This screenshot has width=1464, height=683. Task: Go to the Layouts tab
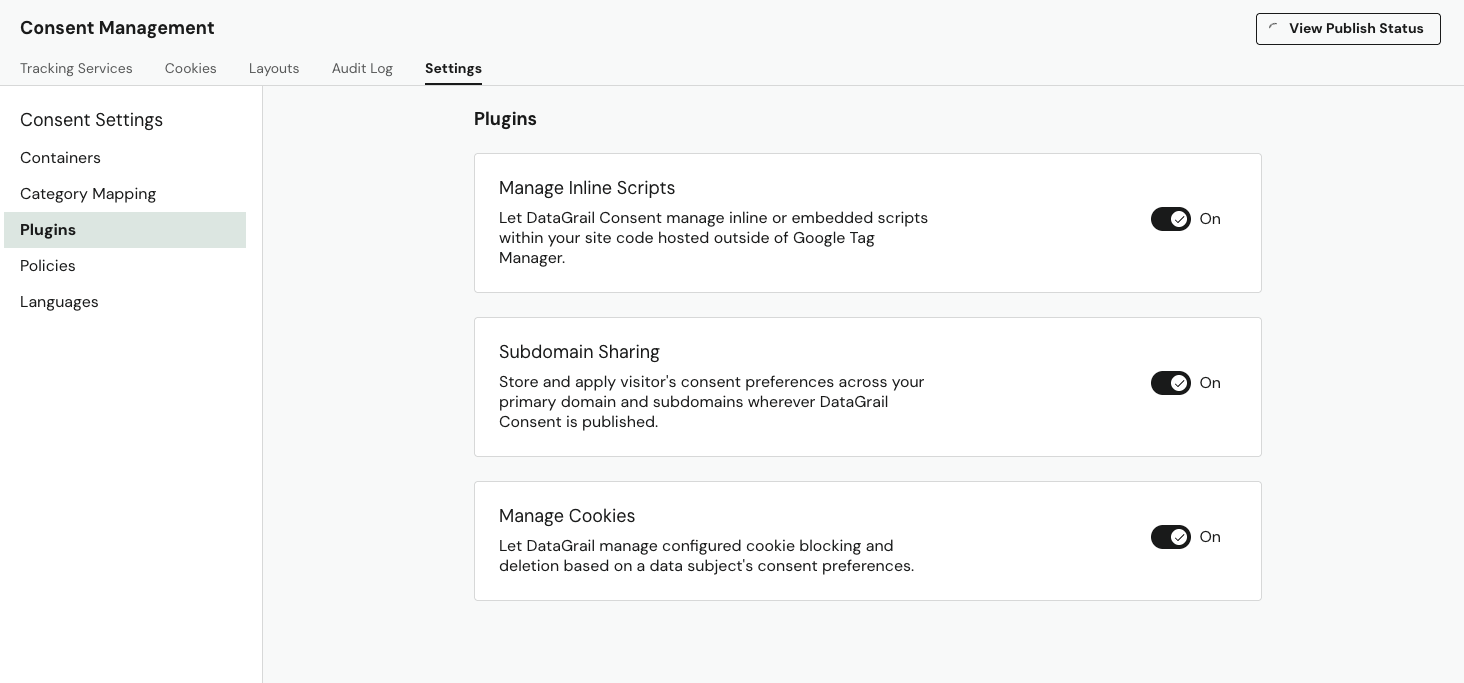274,68
